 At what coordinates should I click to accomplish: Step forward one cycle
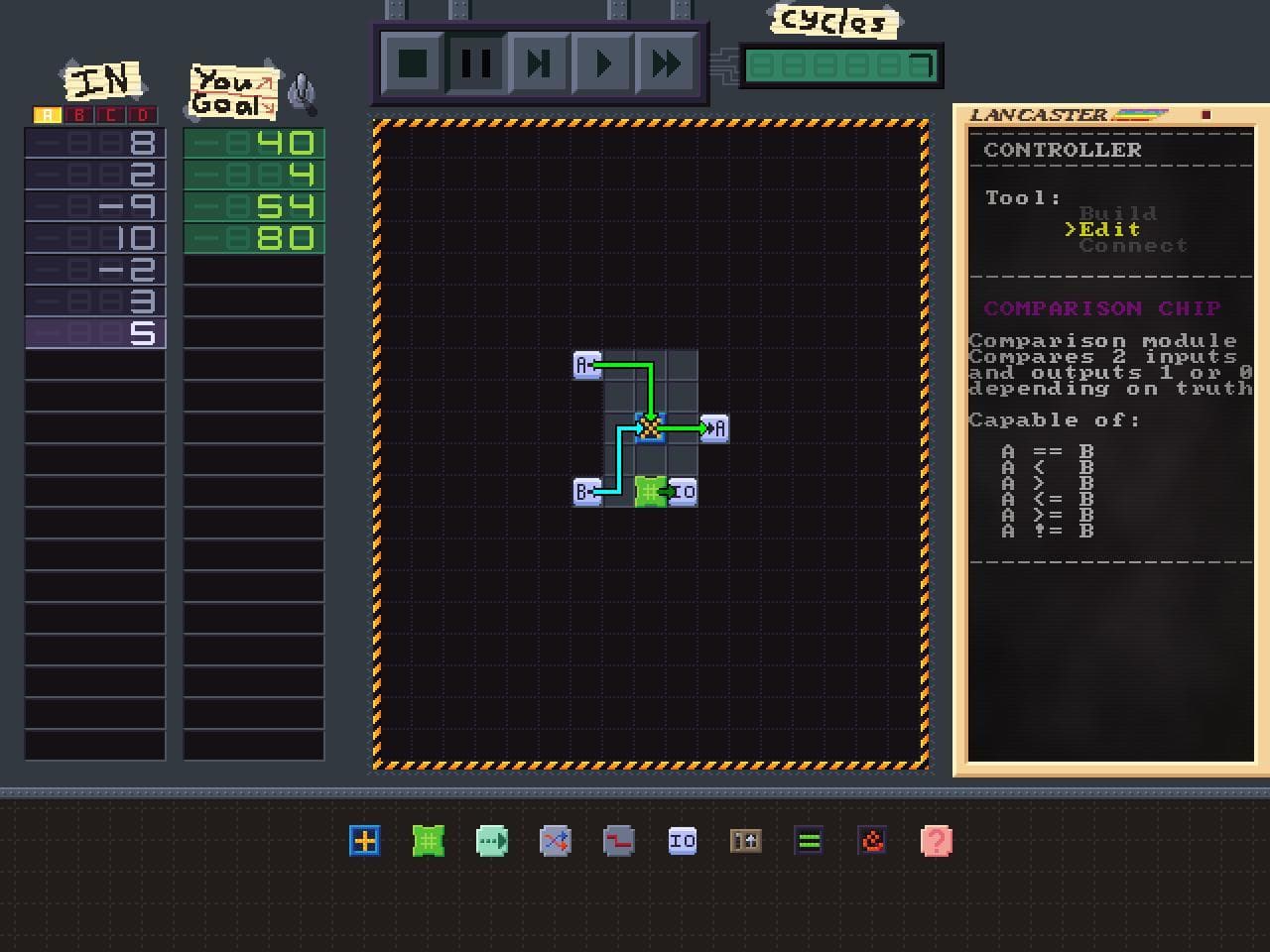[539, 64]
